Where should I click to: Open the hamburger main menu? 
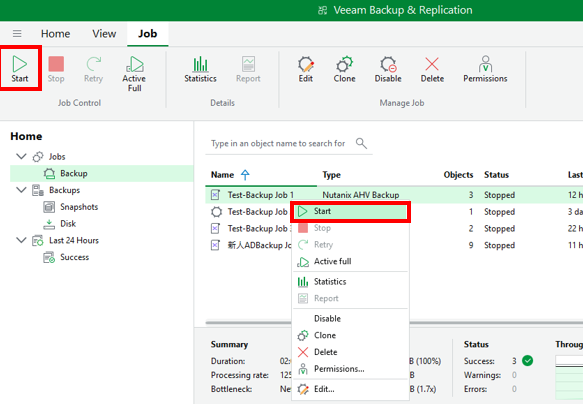17,34
